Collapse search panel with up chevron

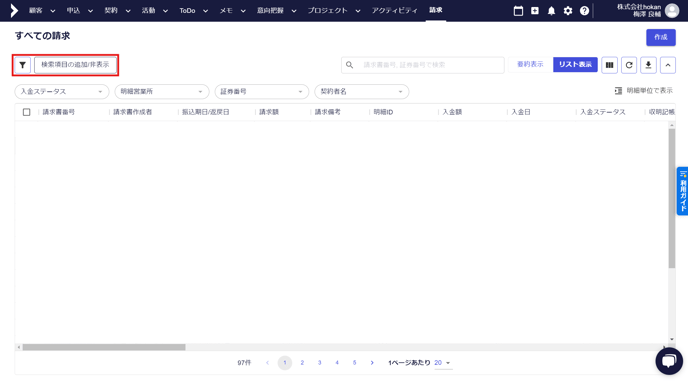[668, 65]
